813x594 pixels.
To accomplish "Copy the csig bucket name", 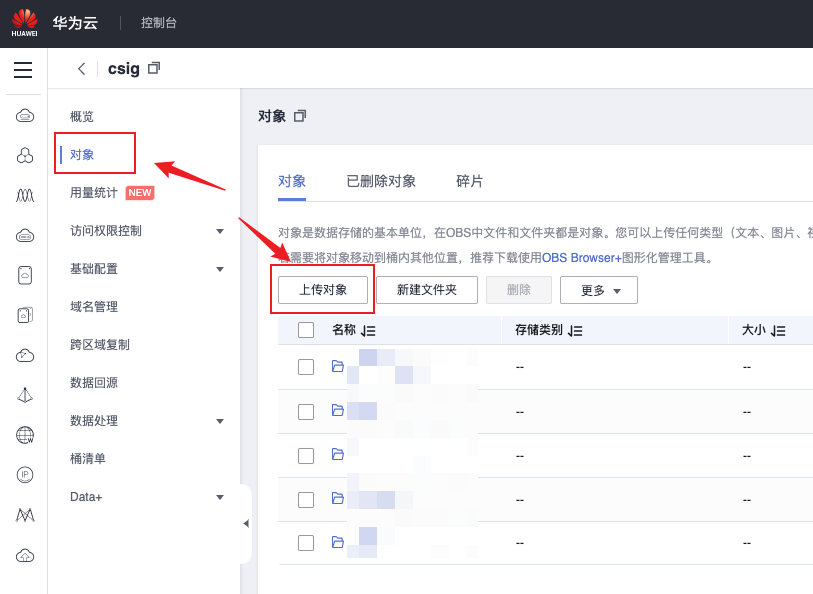I will tap(154, 69).
